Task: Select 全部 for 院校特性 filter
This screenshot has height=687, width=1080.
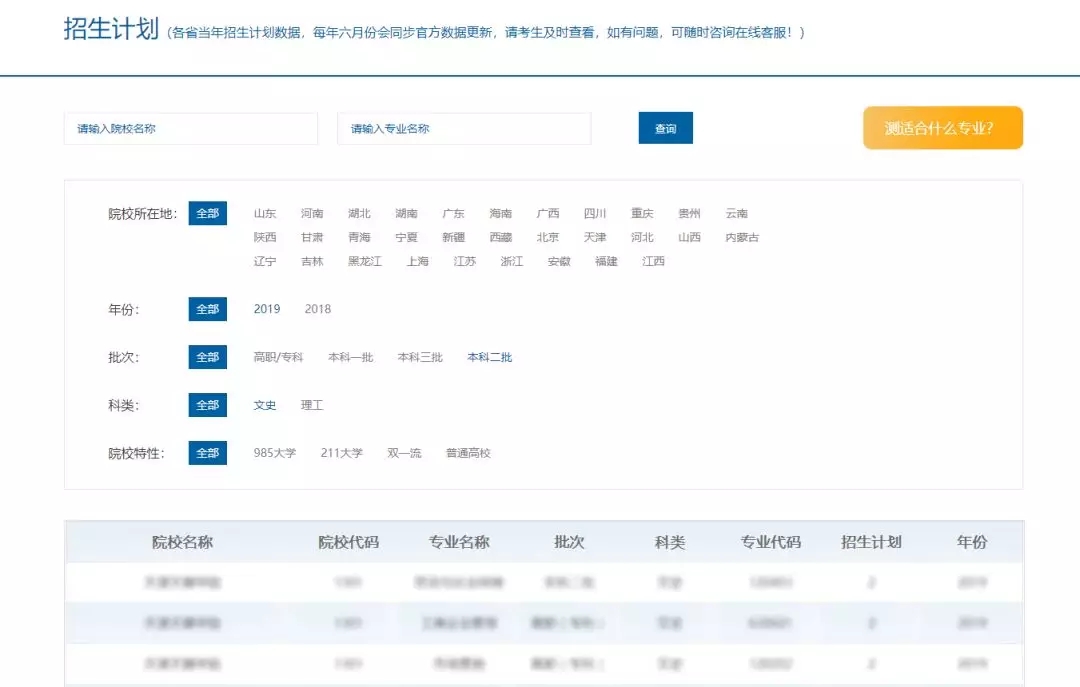Action: [207, 453]
